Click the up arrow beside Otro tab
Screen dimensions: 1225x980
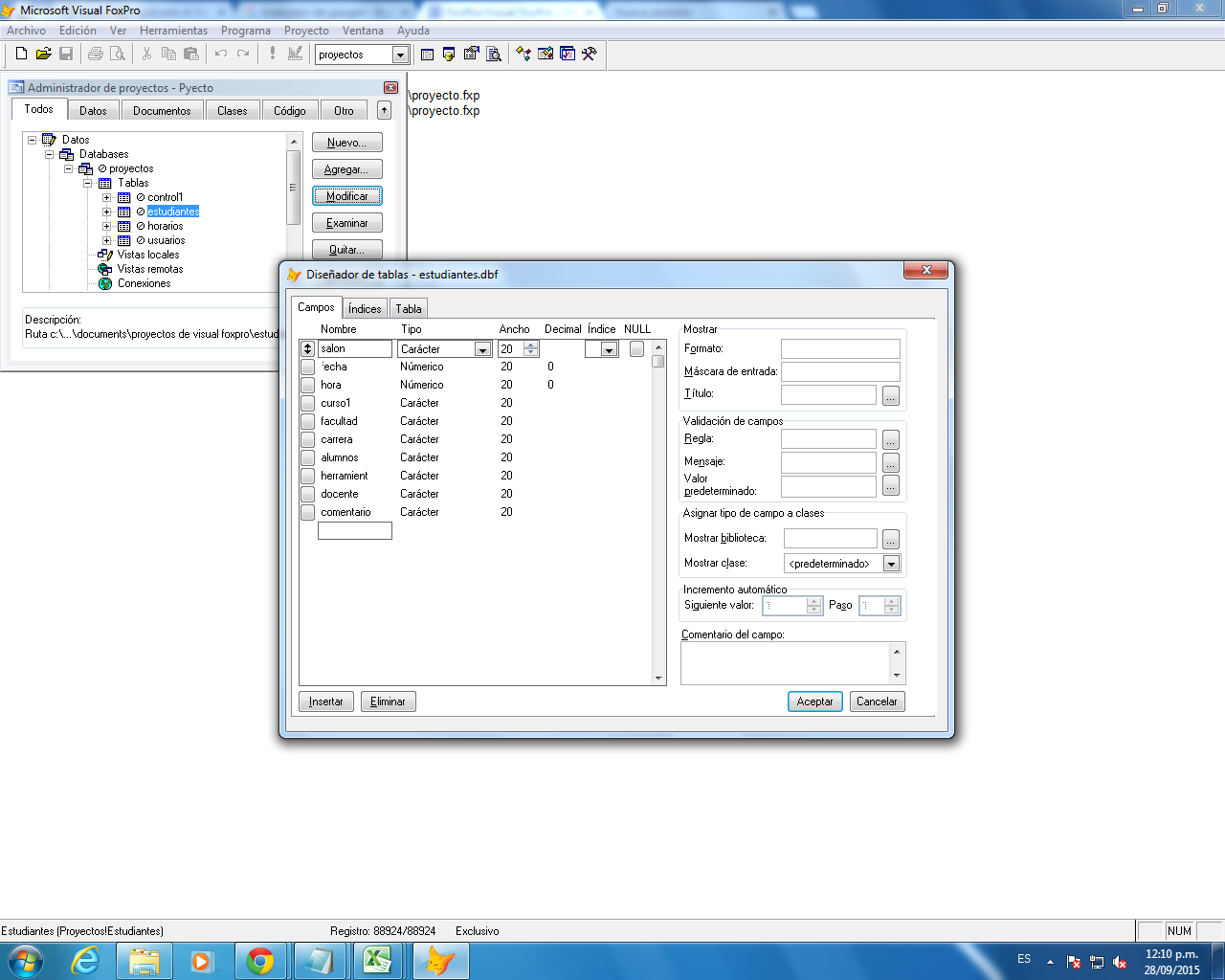point(384,110)
